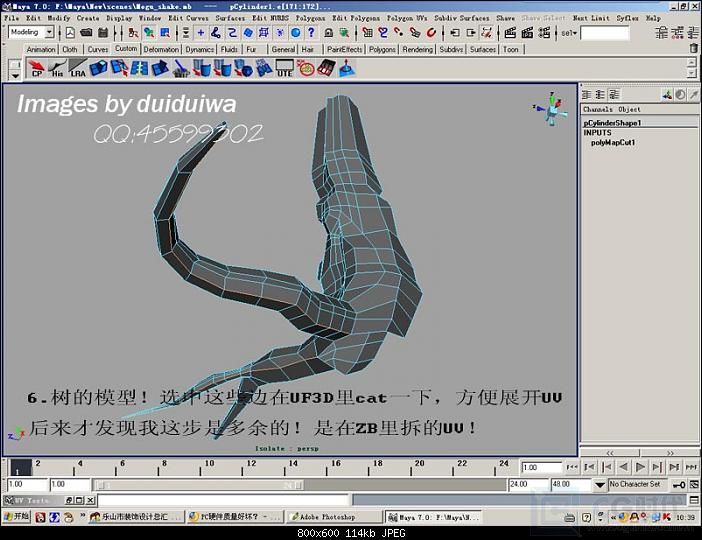Click frame 12 on the time slider
Screen dimensions: 702x540
(x=243, y=467)
